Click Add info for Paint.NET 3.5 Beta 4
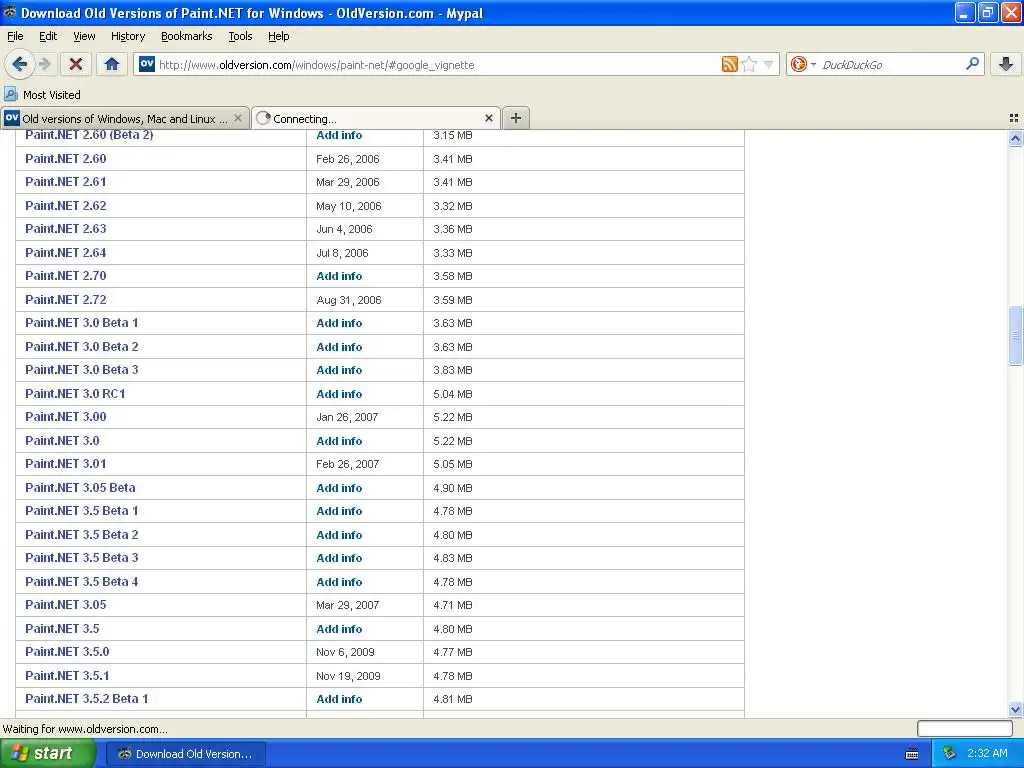 tap(339, 582)
